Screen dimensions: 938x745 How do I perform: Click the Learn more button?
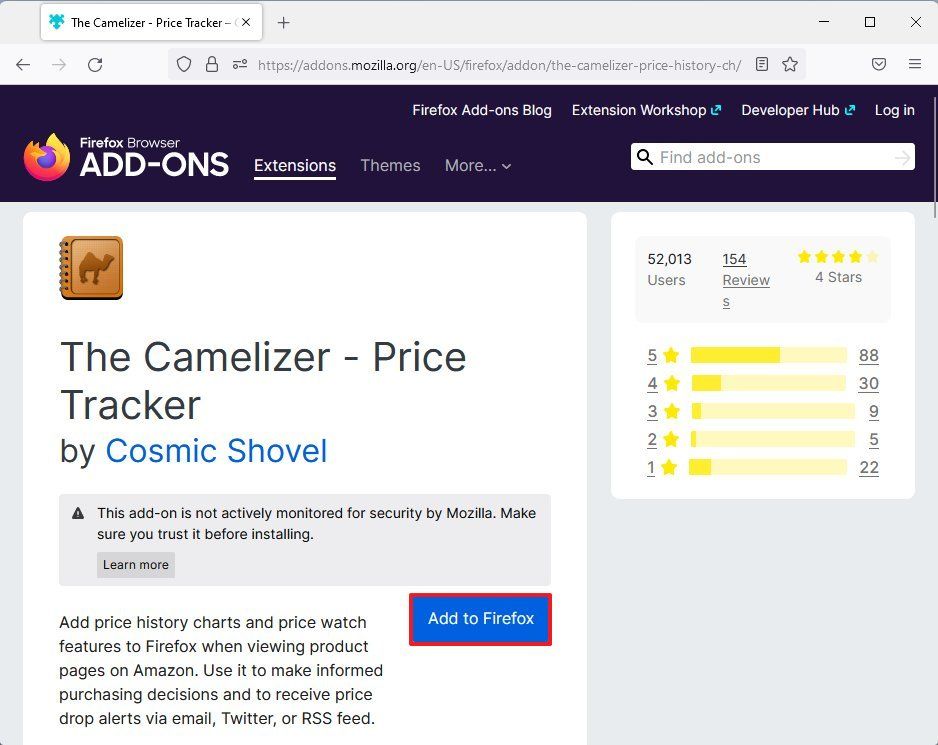click(135, 564)
